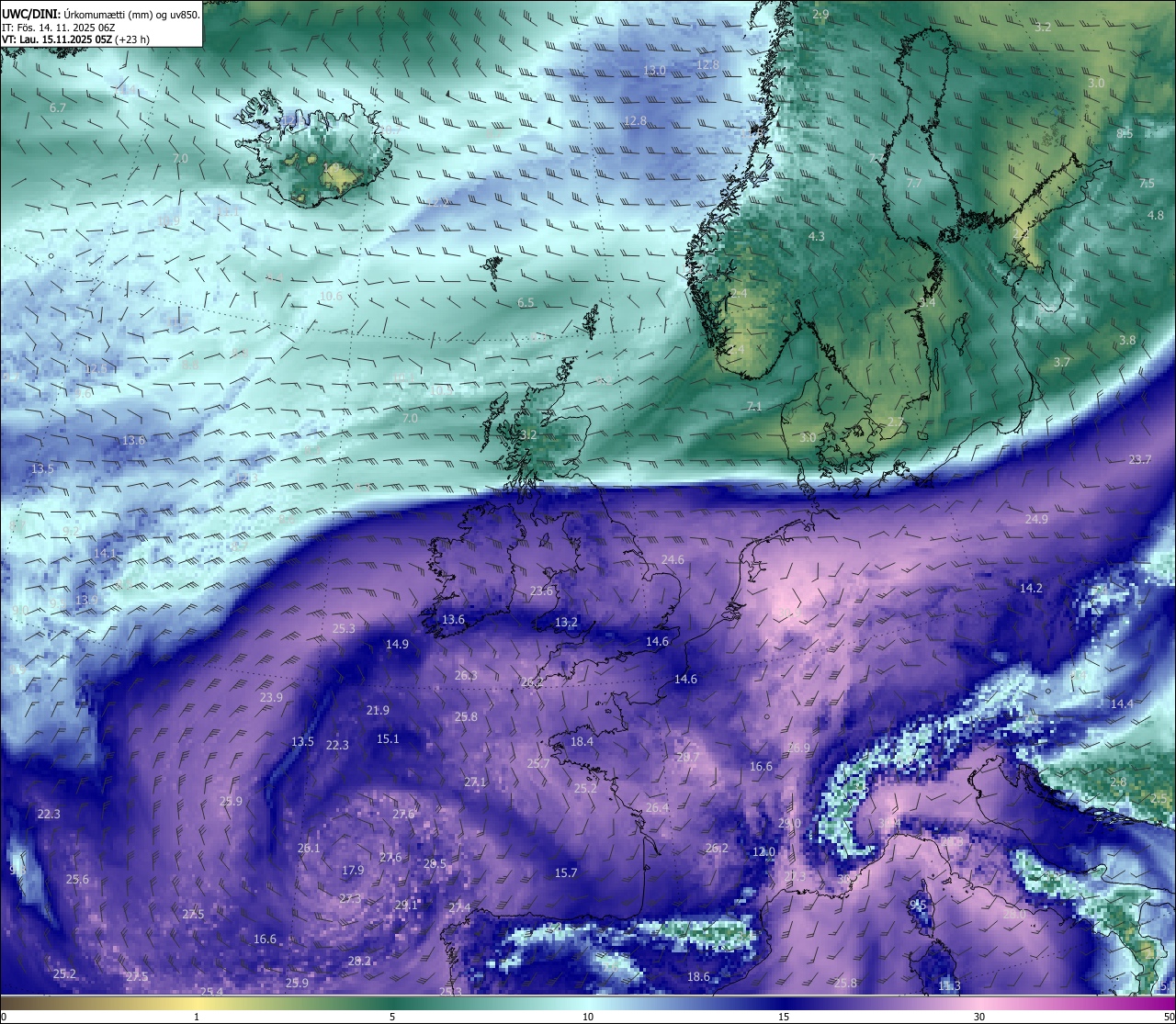The width and height of the screenshot is (1176, 1024).
Task: Click the 23.7 value at the right edge
Action: point(1139,459)
